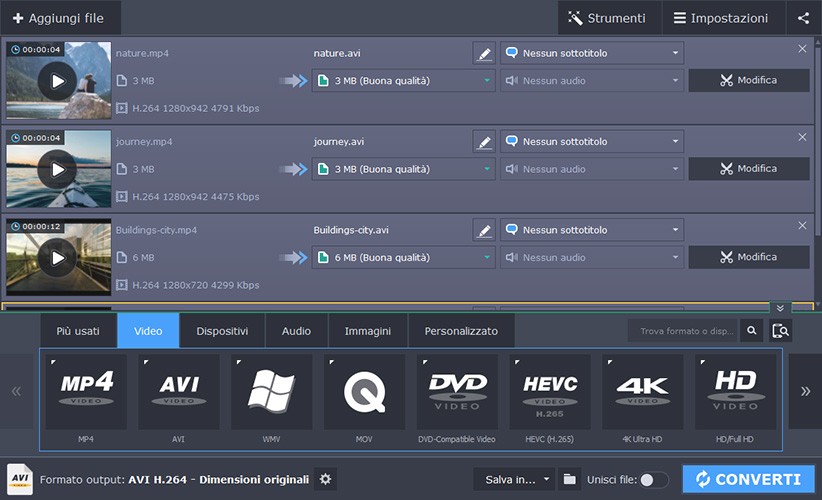
Task: Toggle the Unisci file switch
Action: click(654, 480)
